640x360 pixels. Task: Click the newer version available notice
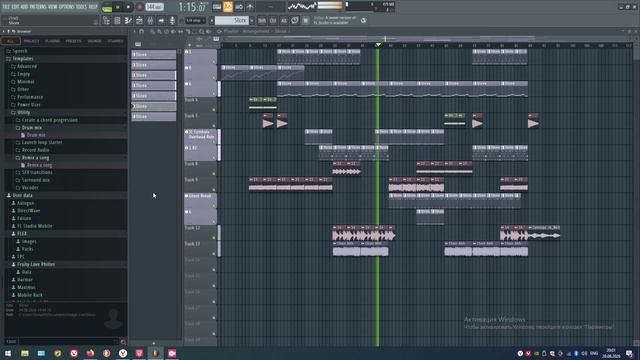(335, 20)
